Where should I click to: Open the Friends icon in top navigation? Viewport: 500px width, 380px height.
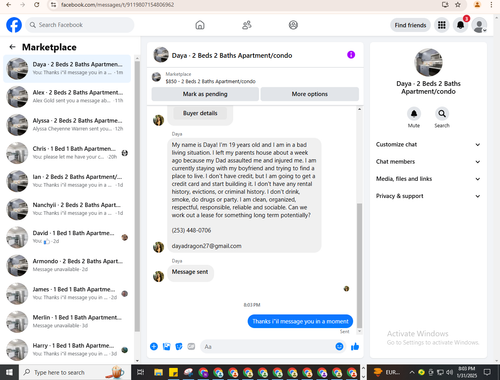pyautogui.click(x=247, y=25)
